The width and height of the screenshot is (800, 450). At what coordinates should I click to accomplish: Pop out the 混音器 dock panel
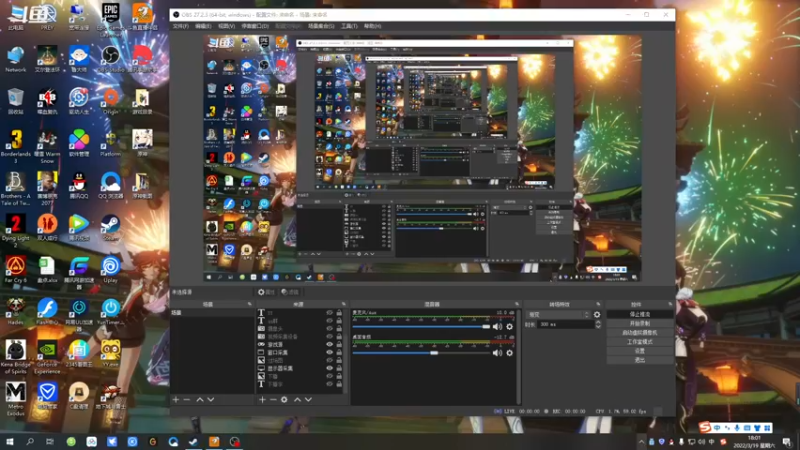[x=517, y=304]
